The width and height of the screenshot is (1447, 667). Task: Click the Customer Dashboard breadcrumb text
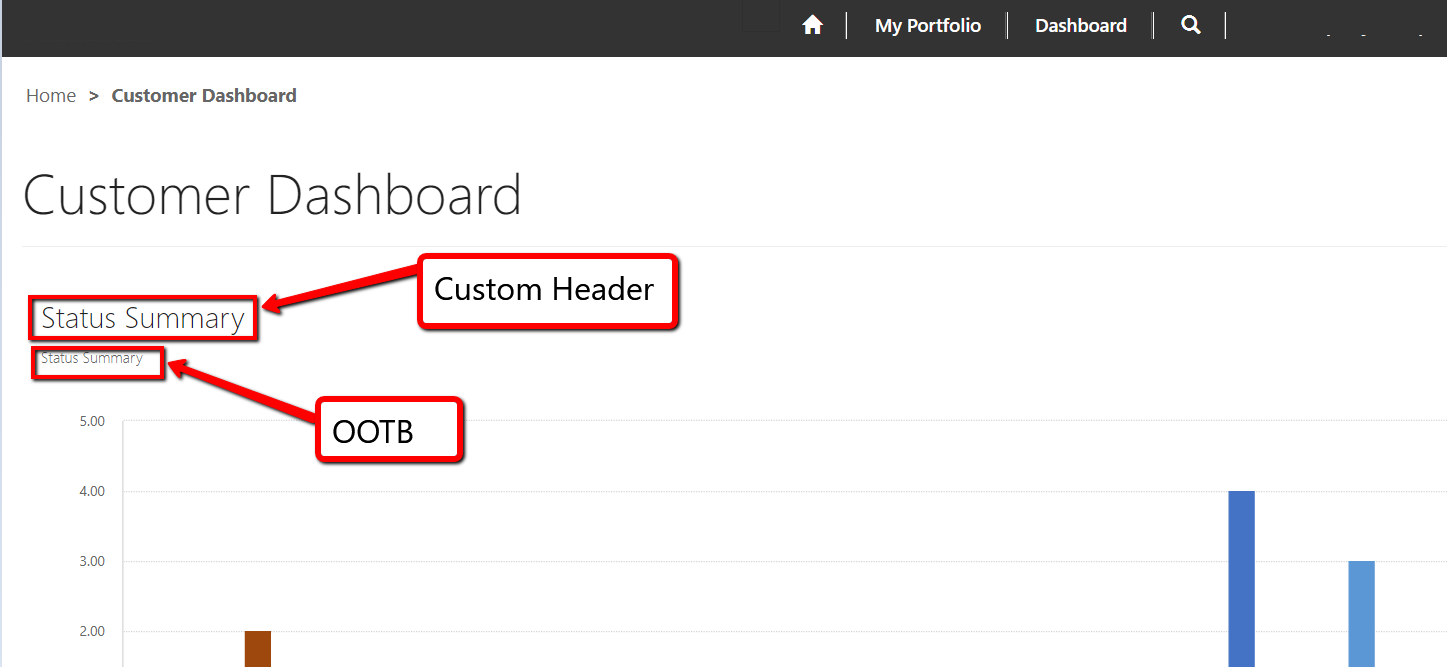204,96
